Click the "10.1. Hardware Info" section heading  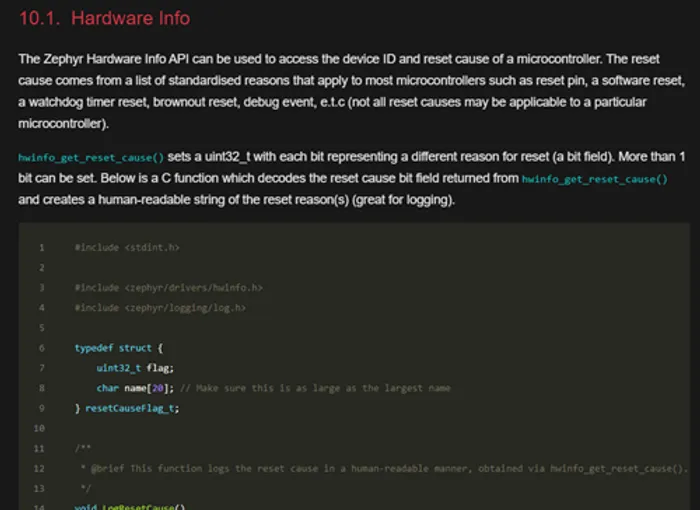point(104,18)
